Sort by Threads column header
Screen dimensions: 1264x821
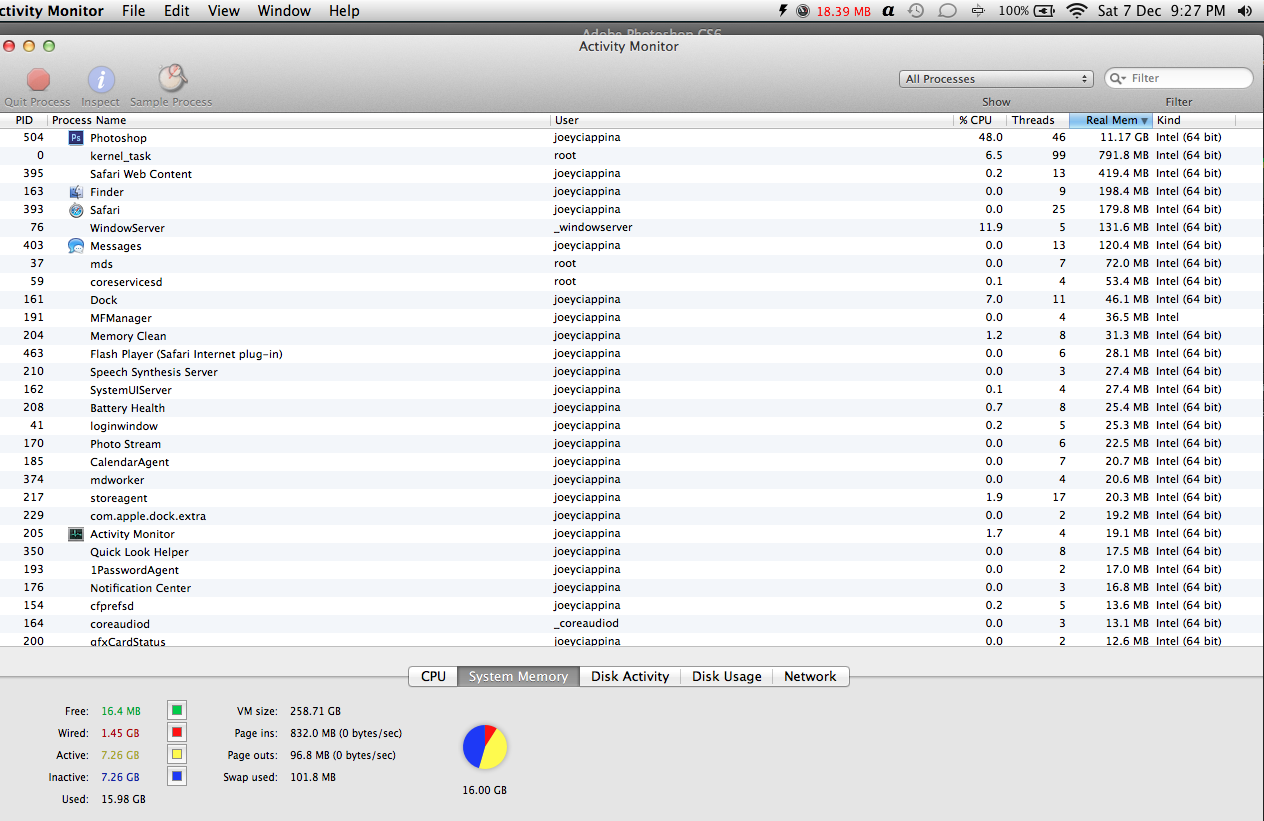click(x=1038, y=120)
